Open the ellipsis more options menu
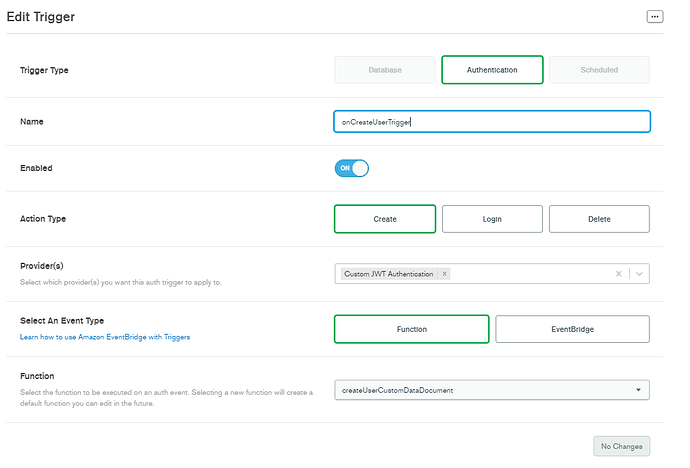Image resolution: width=690 pixels, height=468 pixels. pyautogui.click(x=655, y=17)
